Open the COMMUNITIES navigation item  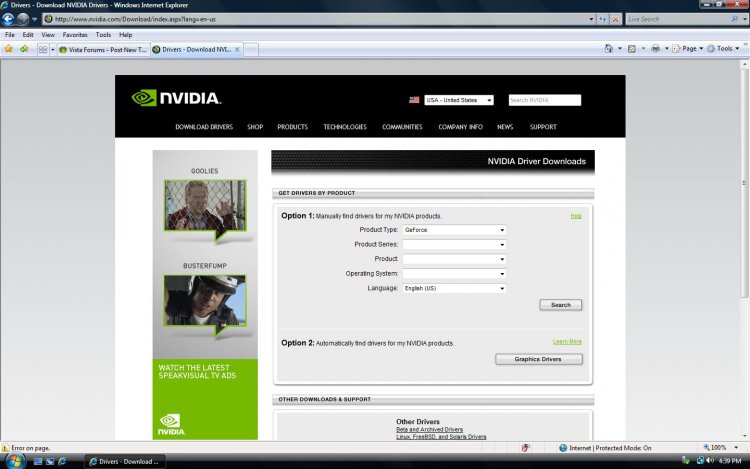(x=402, y=127)
